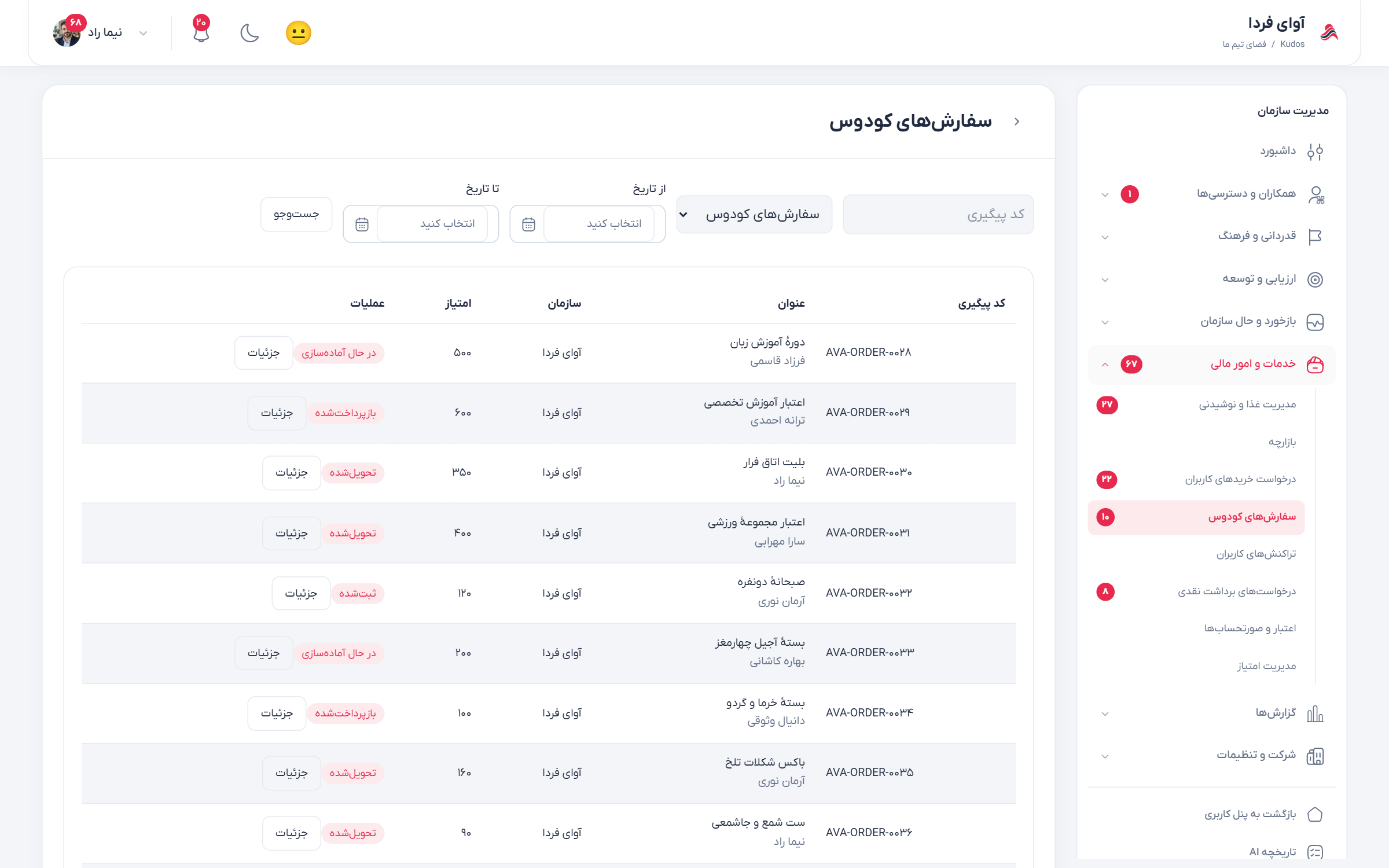The height and width of the screenshot is (868, 1389).
Task: Open درخواست خریدهای کاربران submenu
Action: click(x=1196, y=479)
